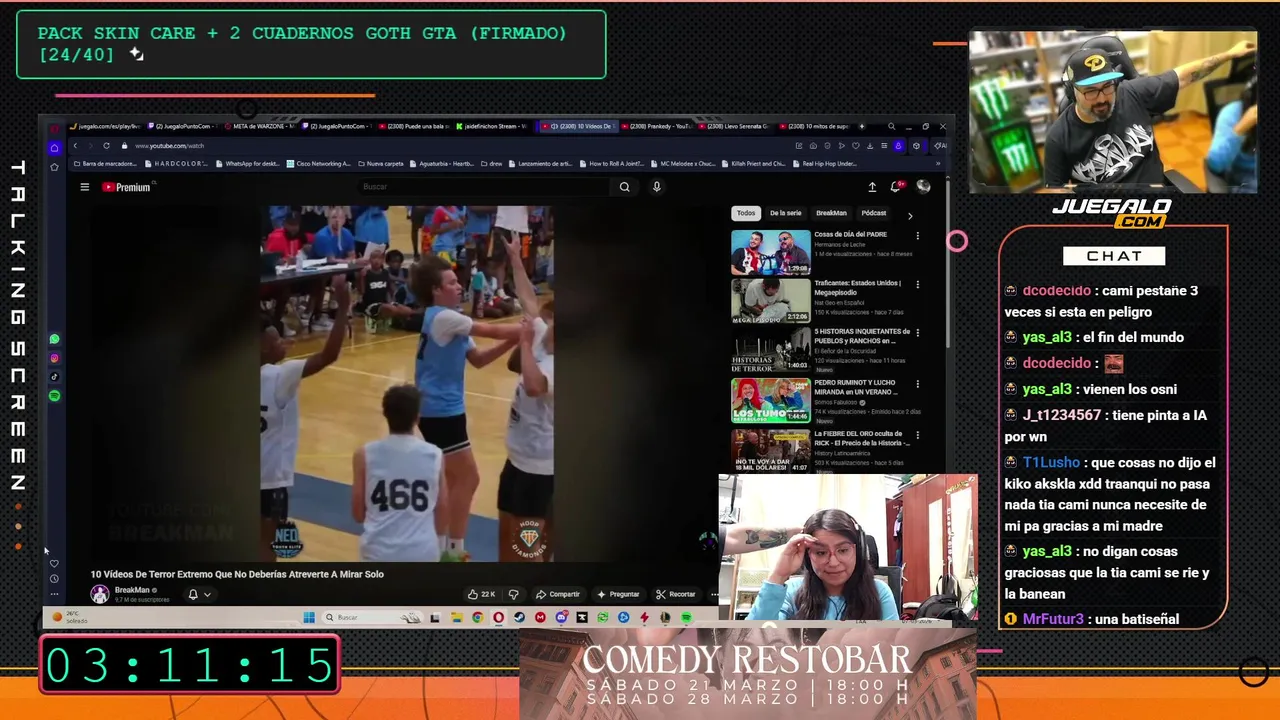Viewport: 1280px width, 720px height.
Task: Click the YouTube search magnifier button
Action: tap(624, 187)
